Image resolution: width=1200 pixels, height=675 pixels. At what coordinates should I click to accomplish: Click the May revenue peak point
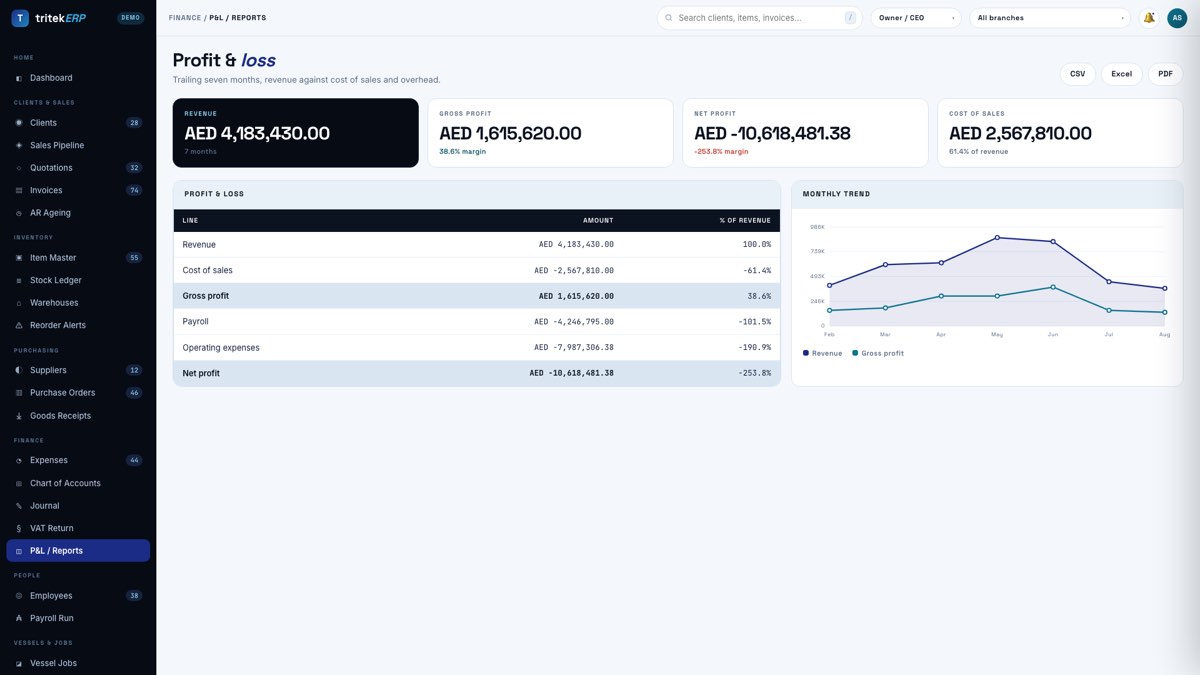pyautogui.click(x=997, y=238)
